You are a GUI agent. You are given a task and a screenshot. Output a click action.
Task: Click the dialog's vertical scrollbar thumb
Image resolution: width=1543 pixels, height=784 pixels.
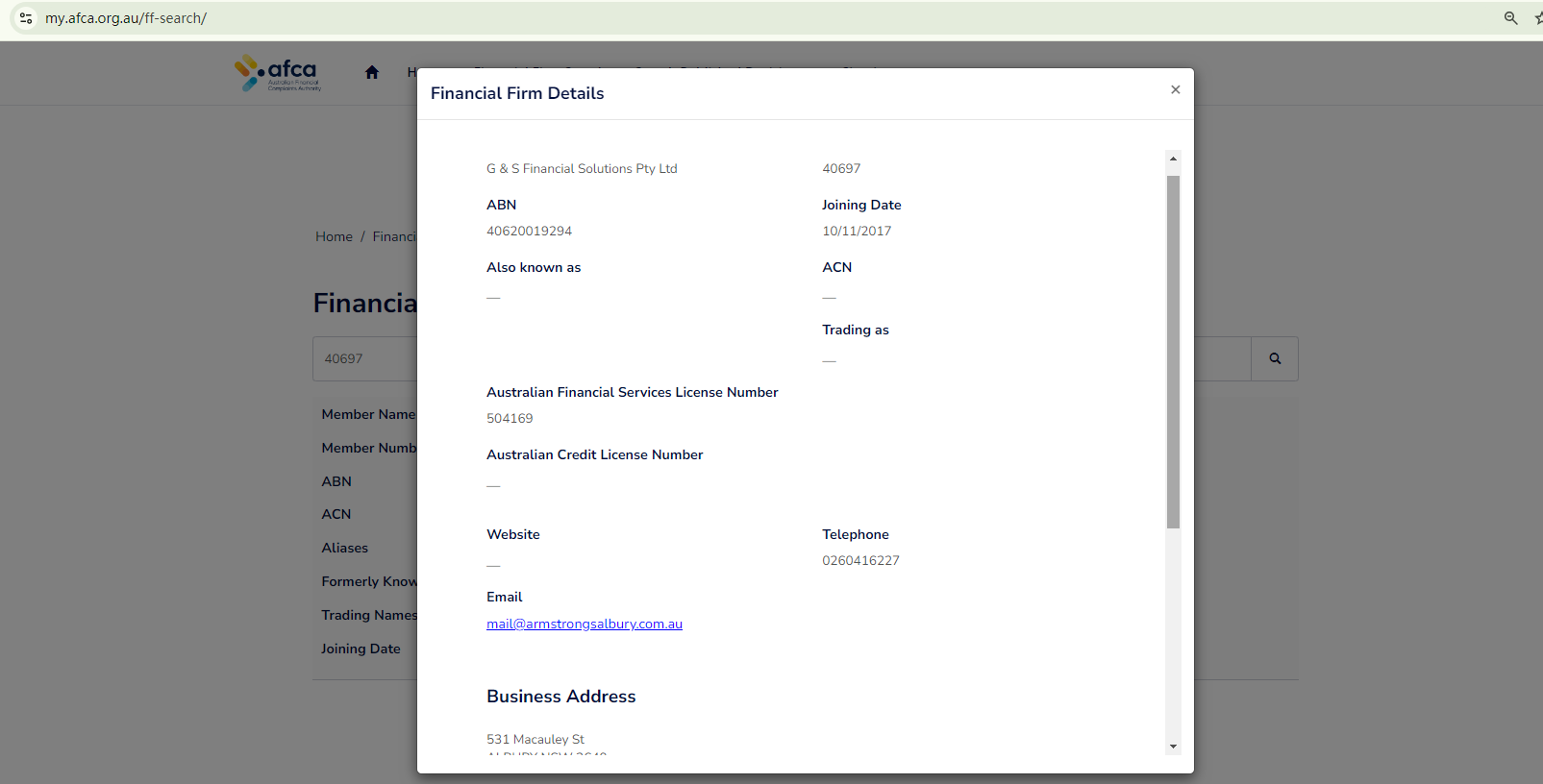(1173, 351)
